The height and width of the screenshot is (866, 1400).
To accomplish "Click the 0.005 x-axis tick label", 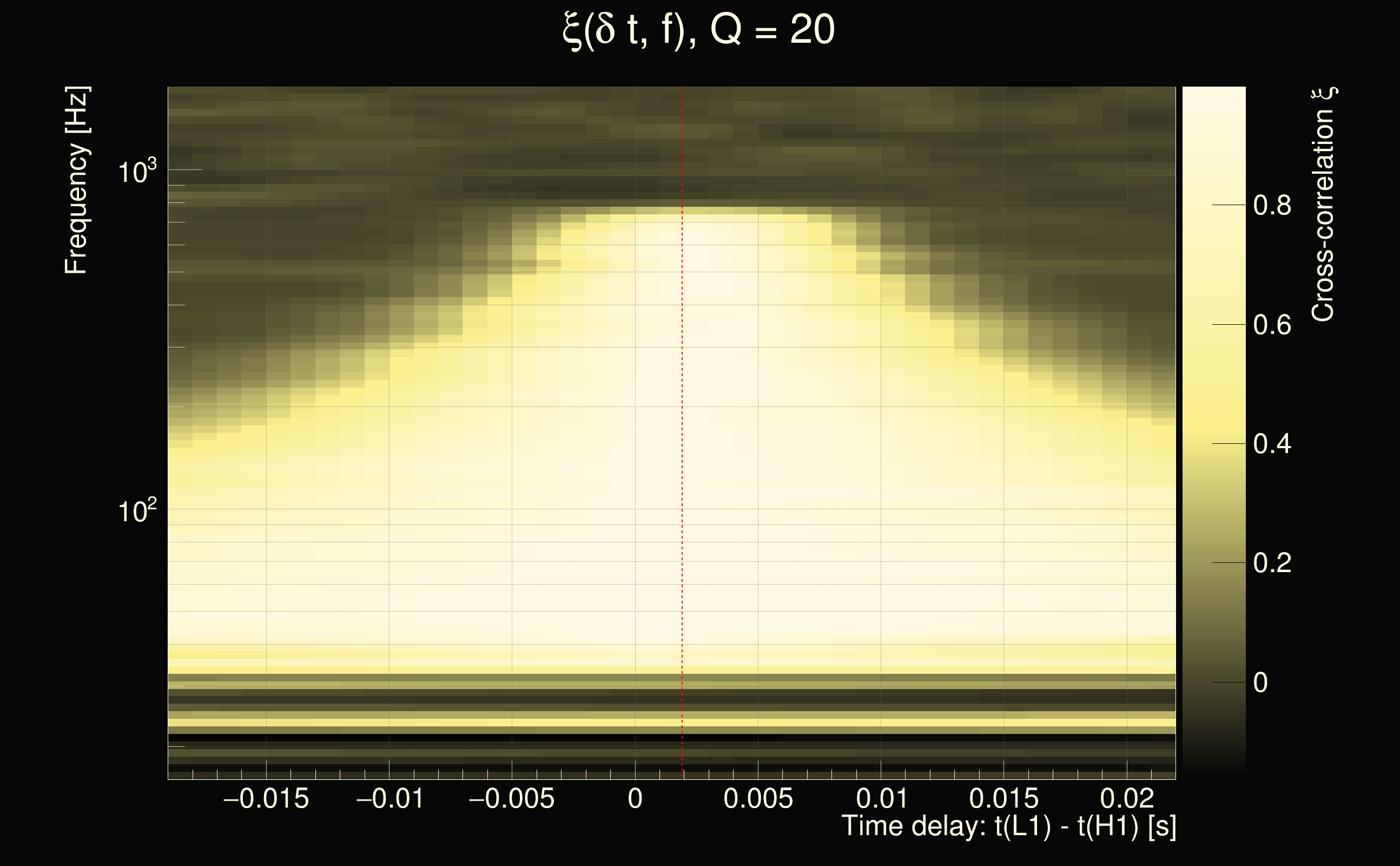I will click(758, 798).
